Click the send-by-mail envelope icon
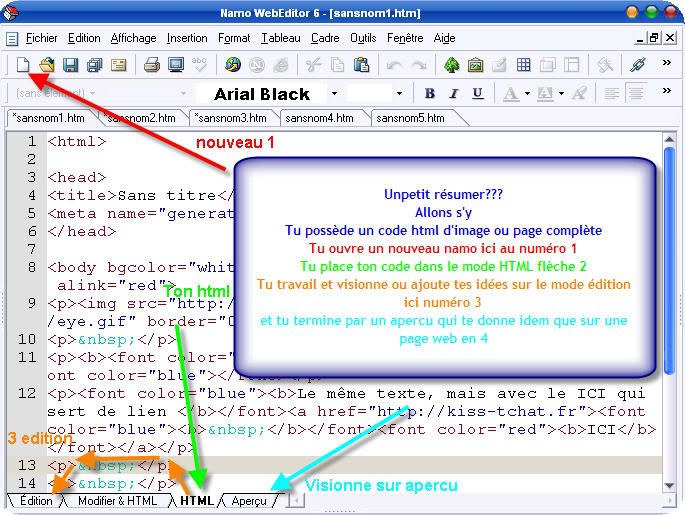 point(118,65)
